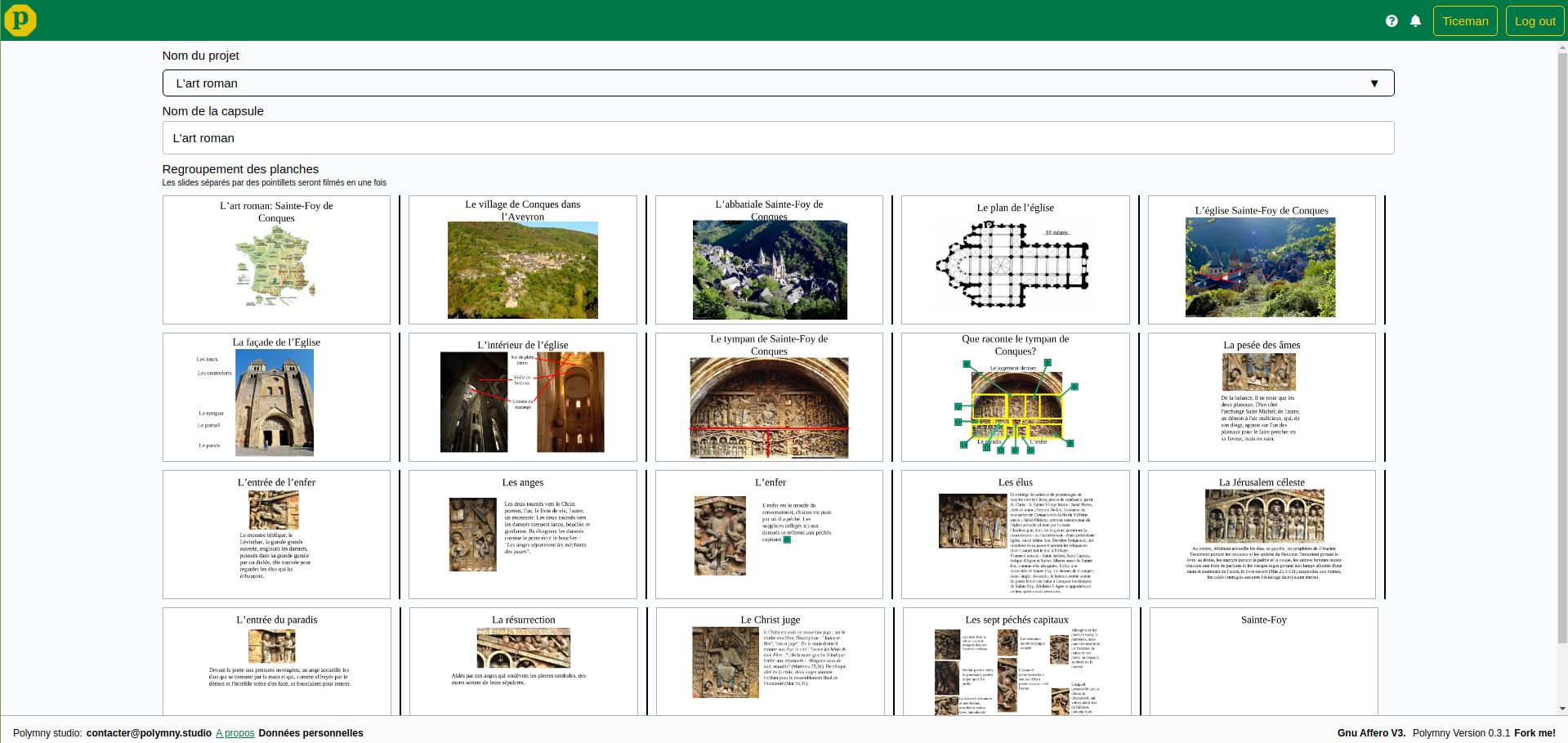Click the scrollbar up arrow
Viewport: 1568px width, 743px height.
pos(1562,47)
